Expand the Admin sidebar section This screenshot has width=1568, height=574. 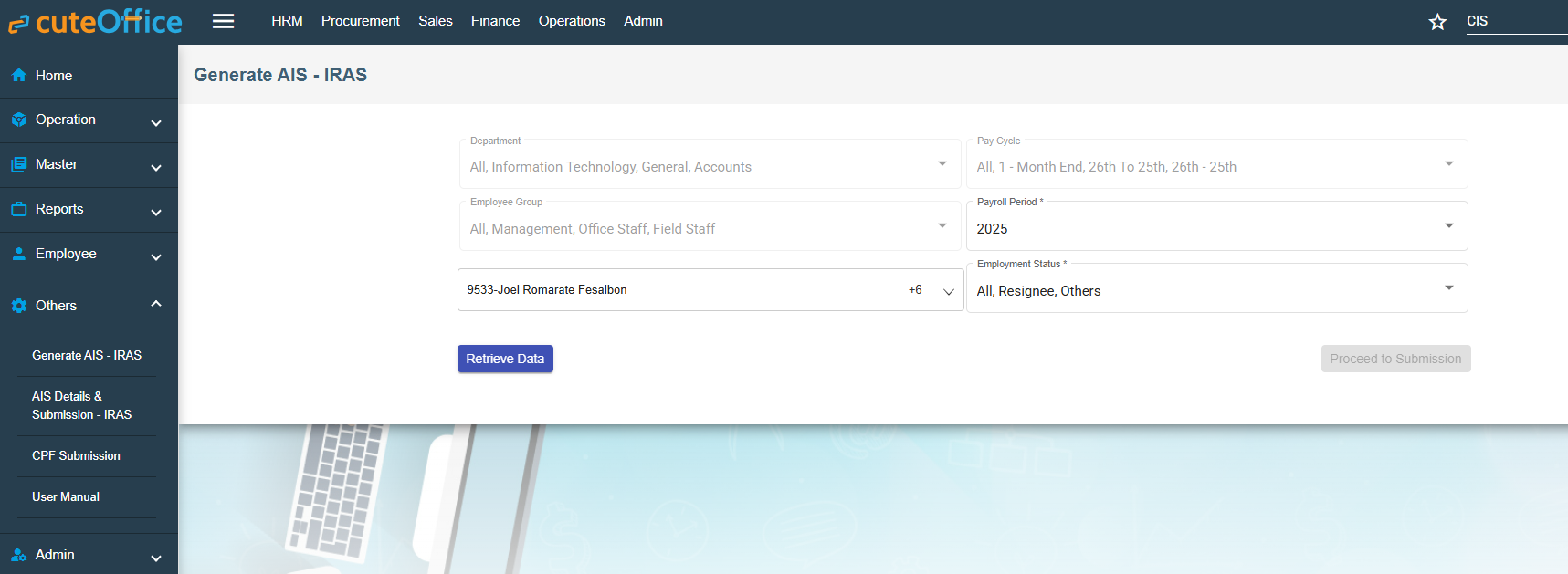click(156, 557)
